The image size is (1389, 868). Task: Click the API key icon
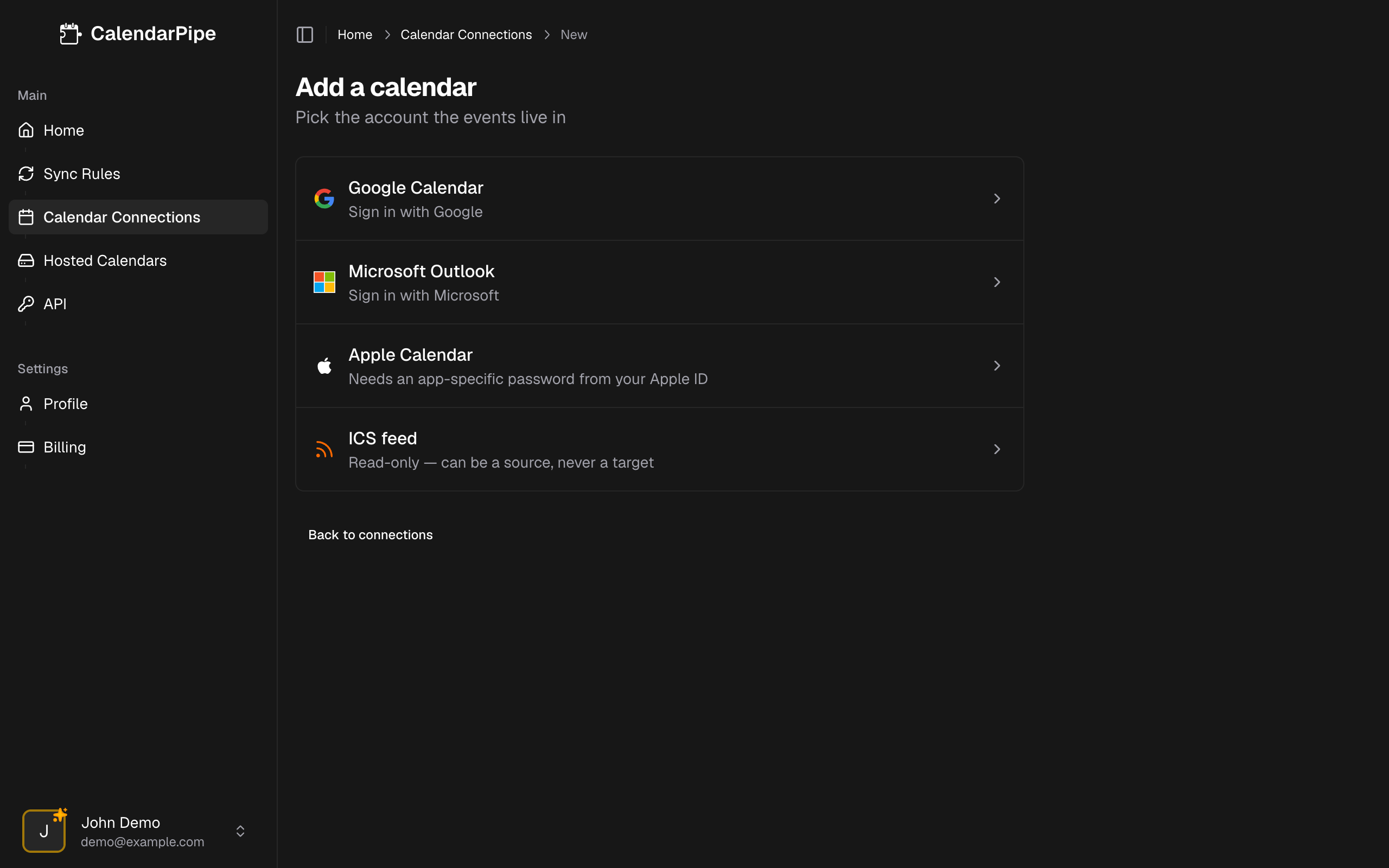point(26,304)
